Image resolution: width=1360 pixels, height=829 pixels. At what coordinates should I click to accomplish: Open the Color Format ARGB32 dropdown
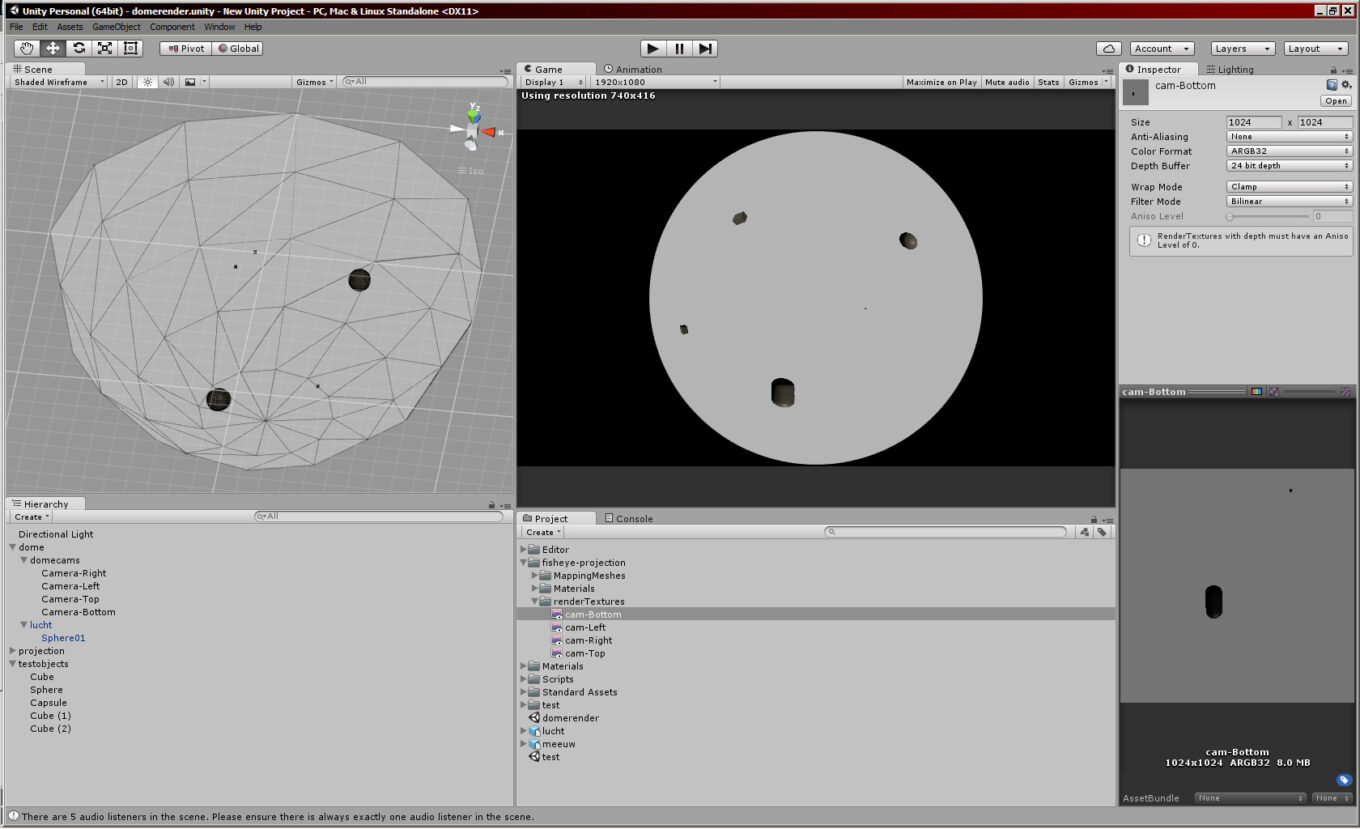point(1289,151)
